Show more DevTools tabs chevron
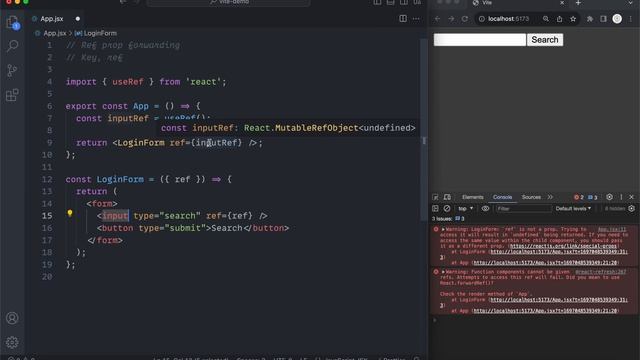This screenshot has width=640, height=360. (x=550, y=197)
